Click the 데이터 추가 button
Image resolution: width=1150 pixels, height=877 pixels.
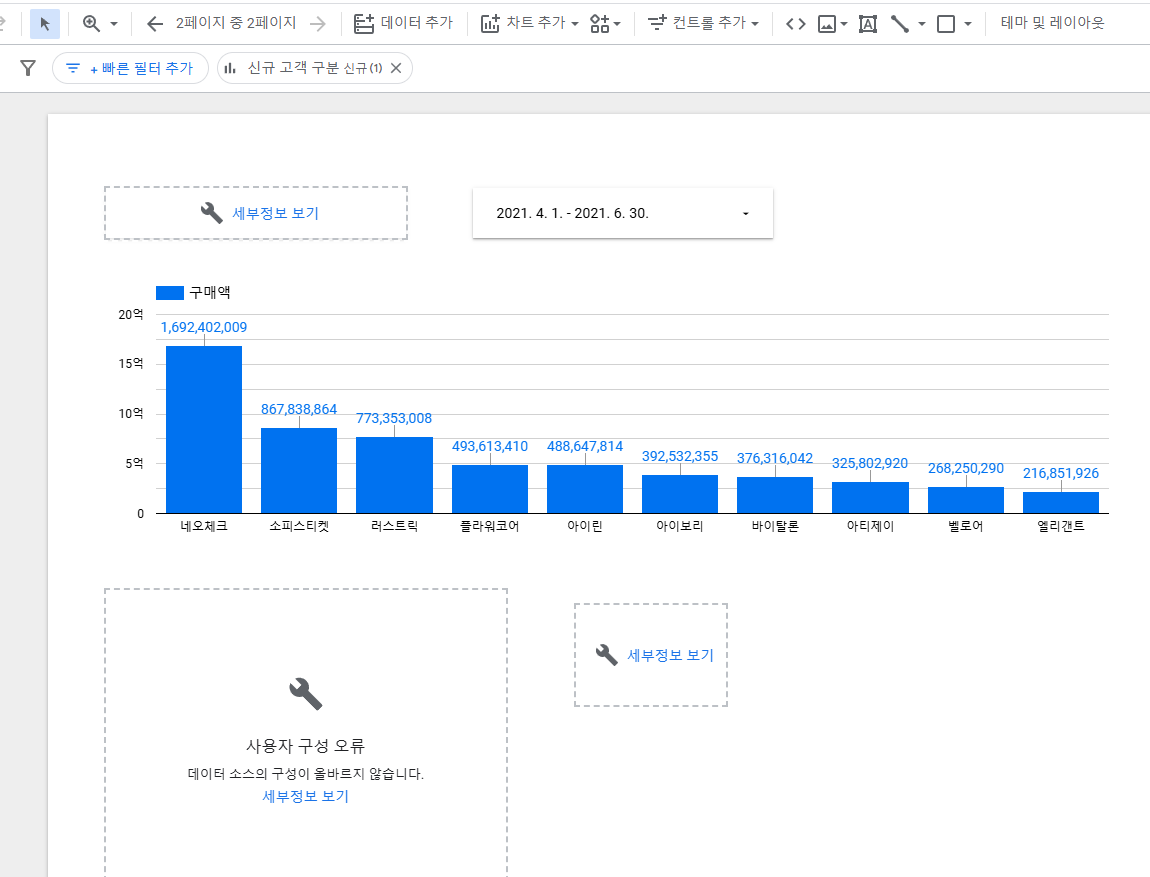(403, 23)
